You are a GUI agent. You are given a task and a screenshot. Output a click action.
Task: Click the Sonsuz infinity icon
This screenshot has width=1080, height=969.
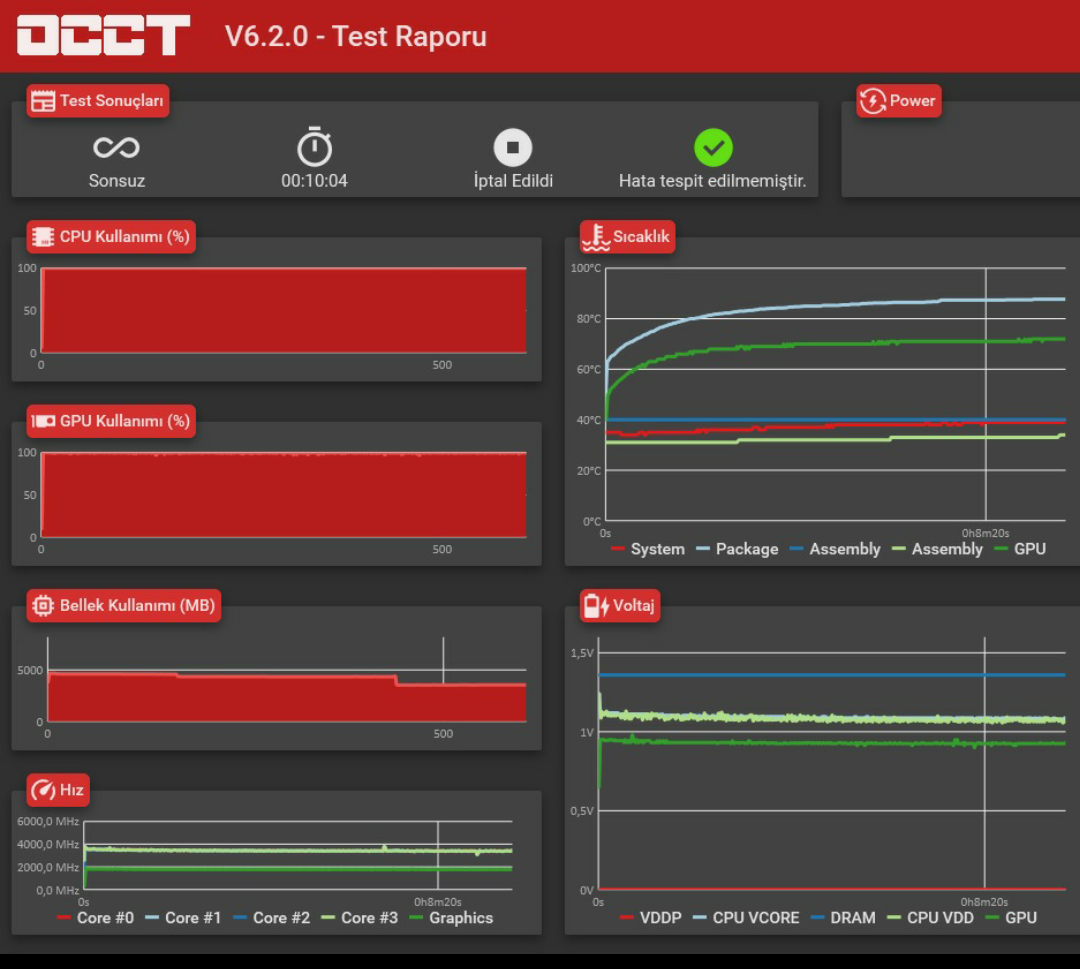[116, 147]
